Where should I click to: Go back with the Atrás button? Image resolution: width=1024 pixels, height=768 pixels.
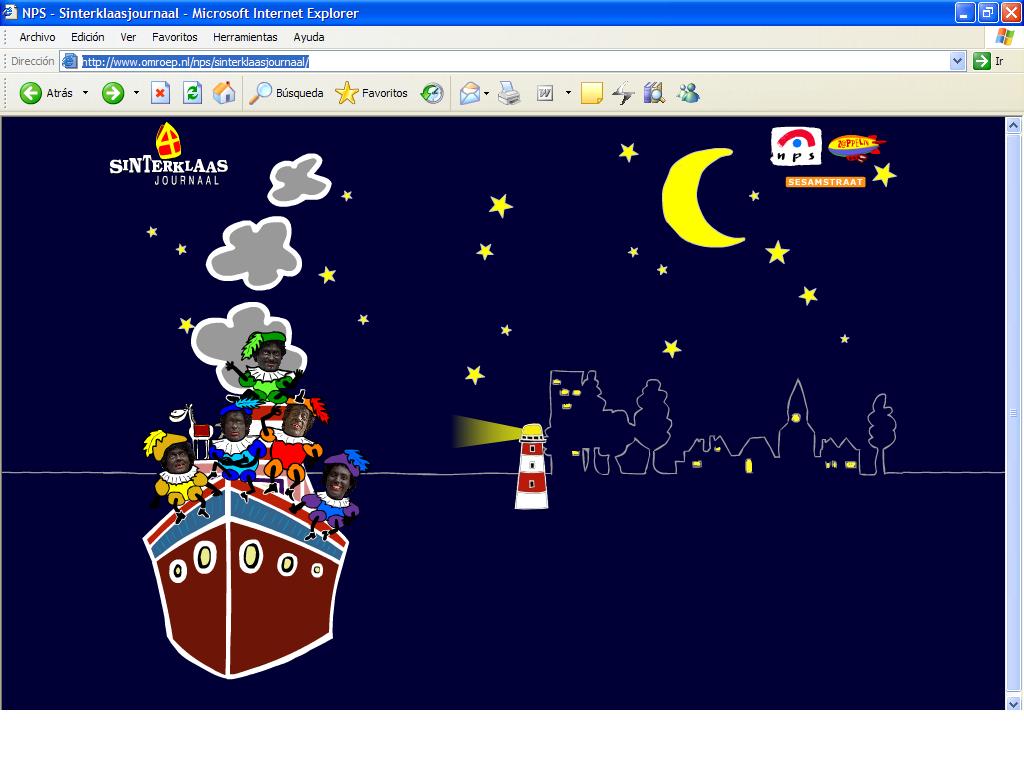[46, 93]
